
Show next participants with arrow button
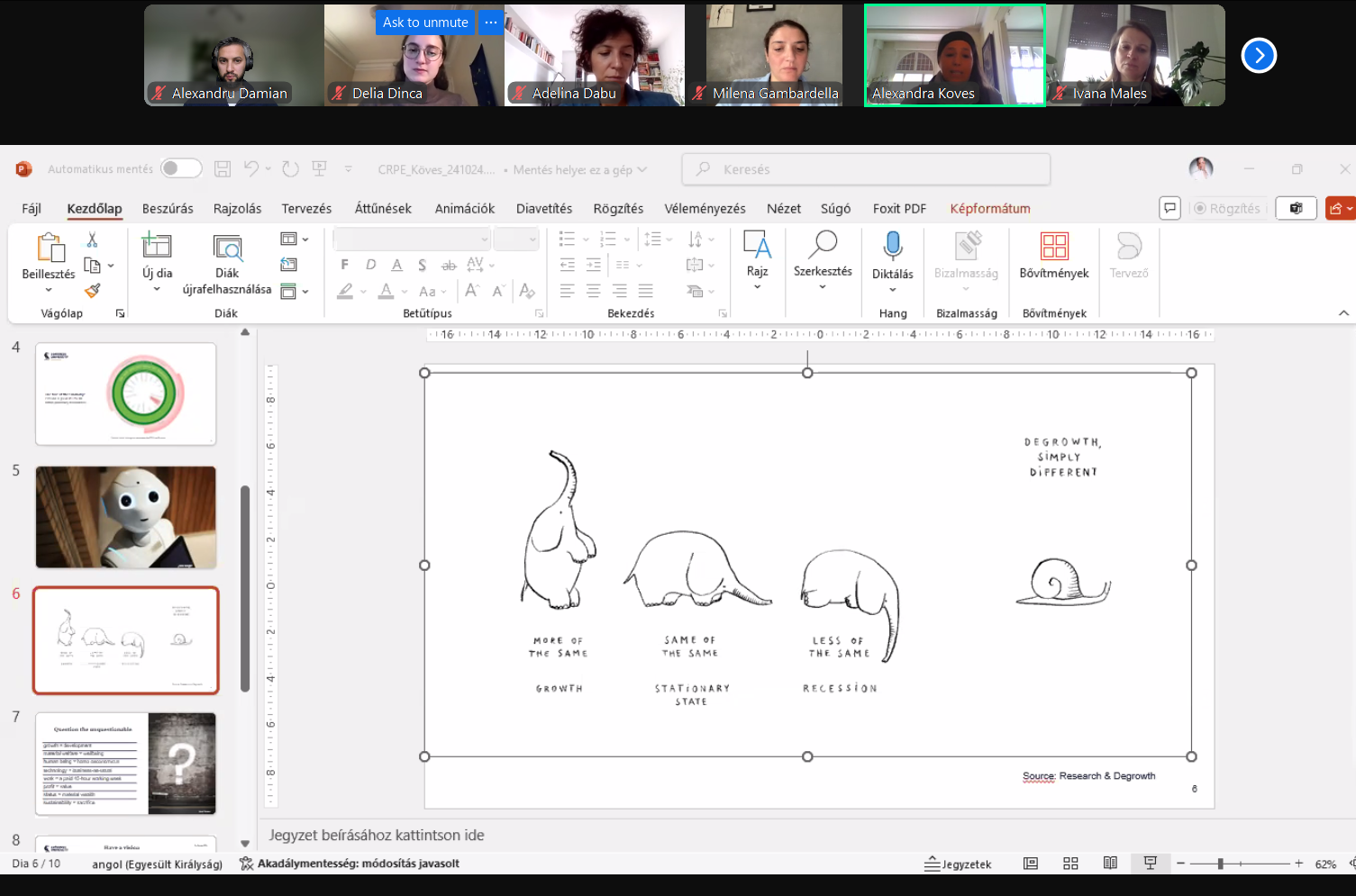point(1259,56)
